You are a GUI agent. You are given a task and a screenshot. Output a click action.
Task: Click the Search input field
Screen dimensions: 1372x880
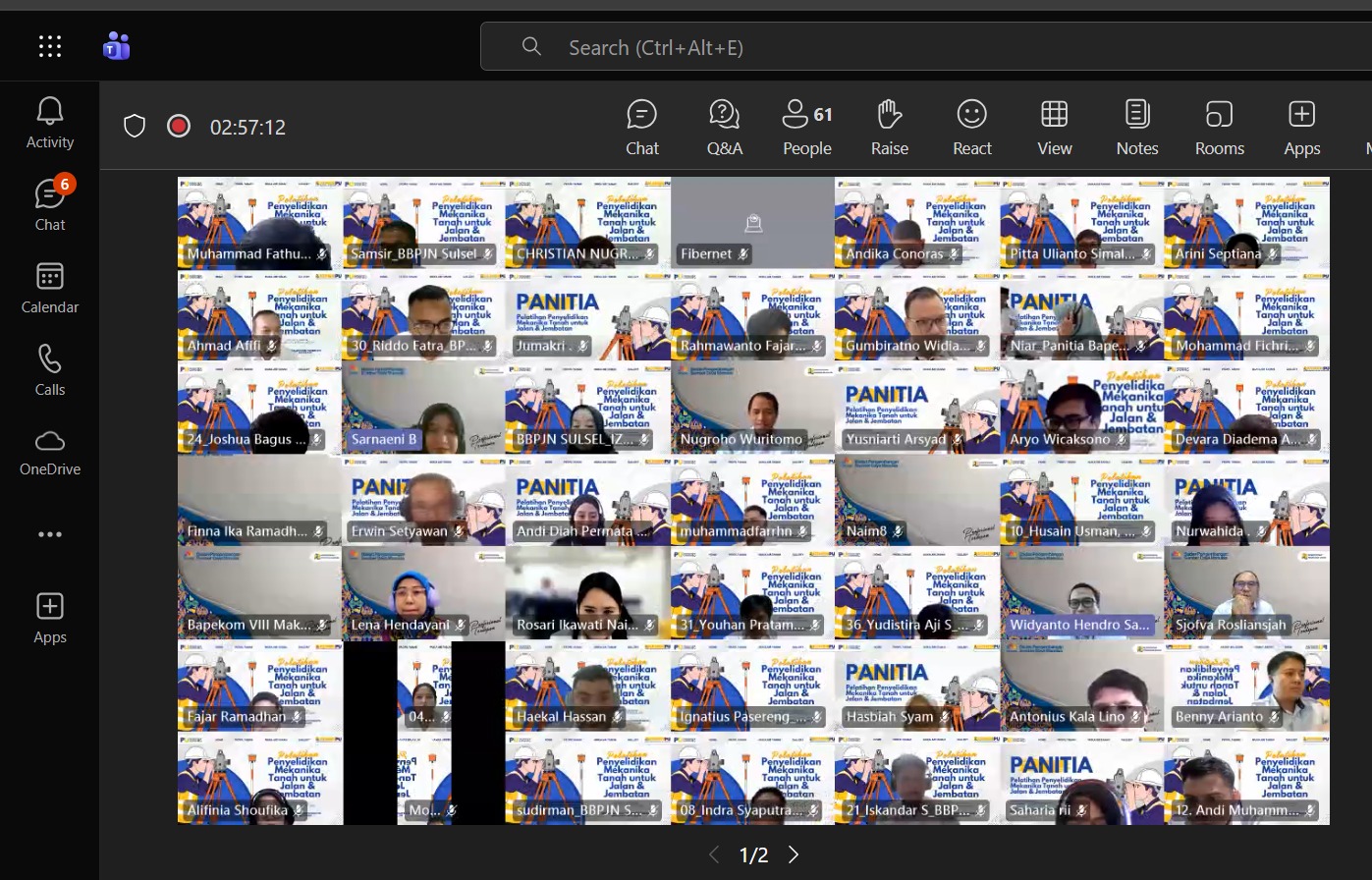click(x=884, y=47)
